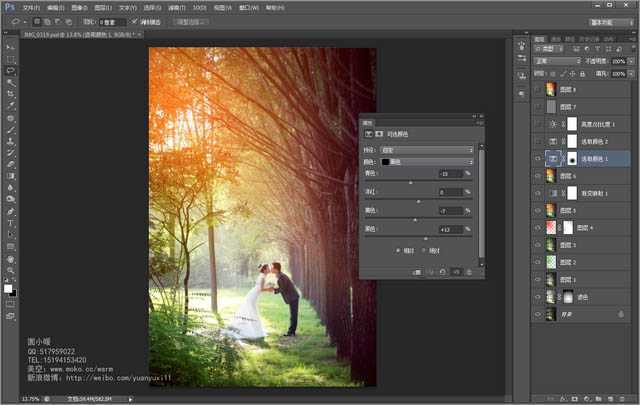
Task: Delete the adjustment via Properties trash icon
Action: point(469,272)
